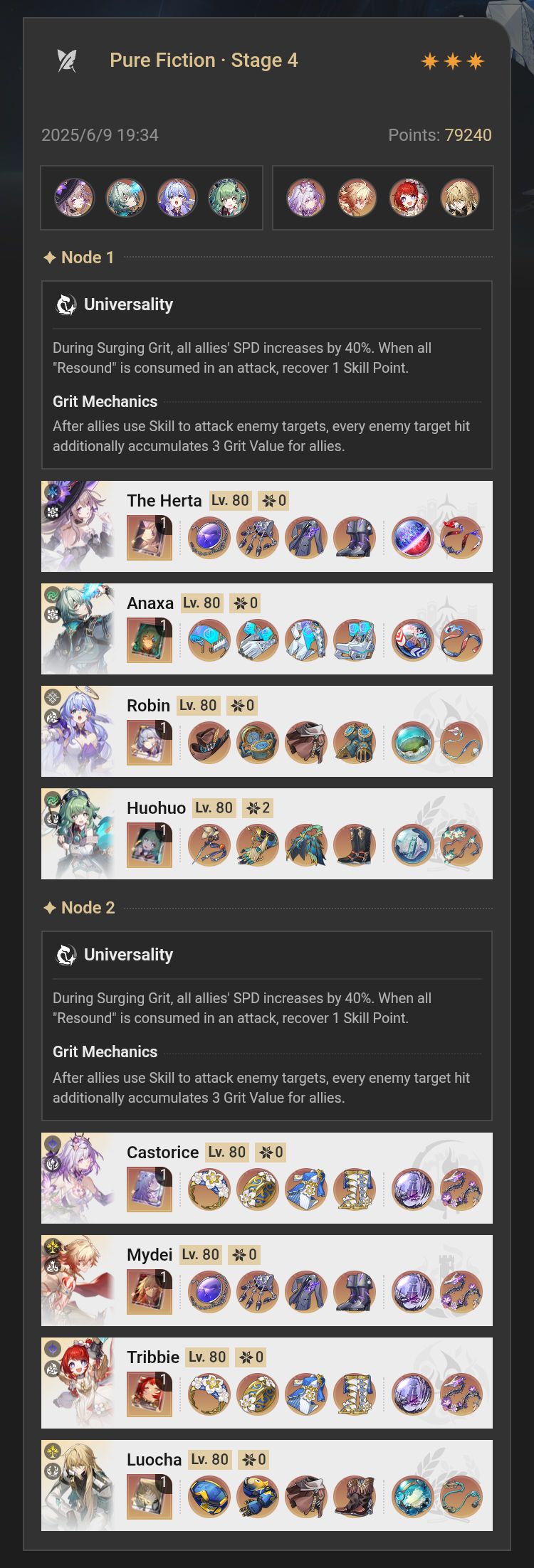Click Tribbie's light cone icon
This screenshot has height=1568, width=534.
[150, 1394]
